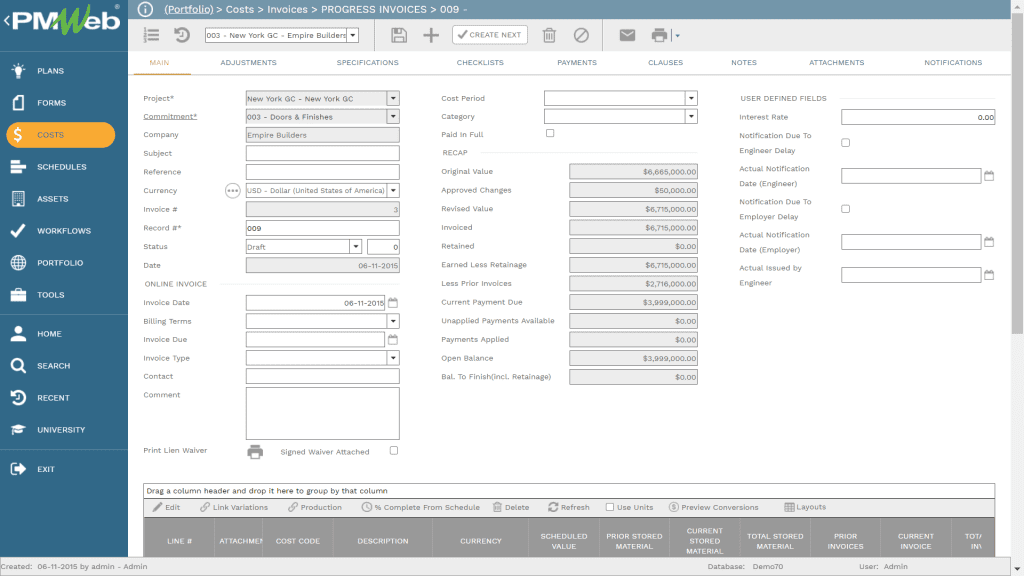The height and width of the screenshot is (576, 1024).
Task: Save the invoice with the floppy disk icon
Action: (x=399, y=35)
